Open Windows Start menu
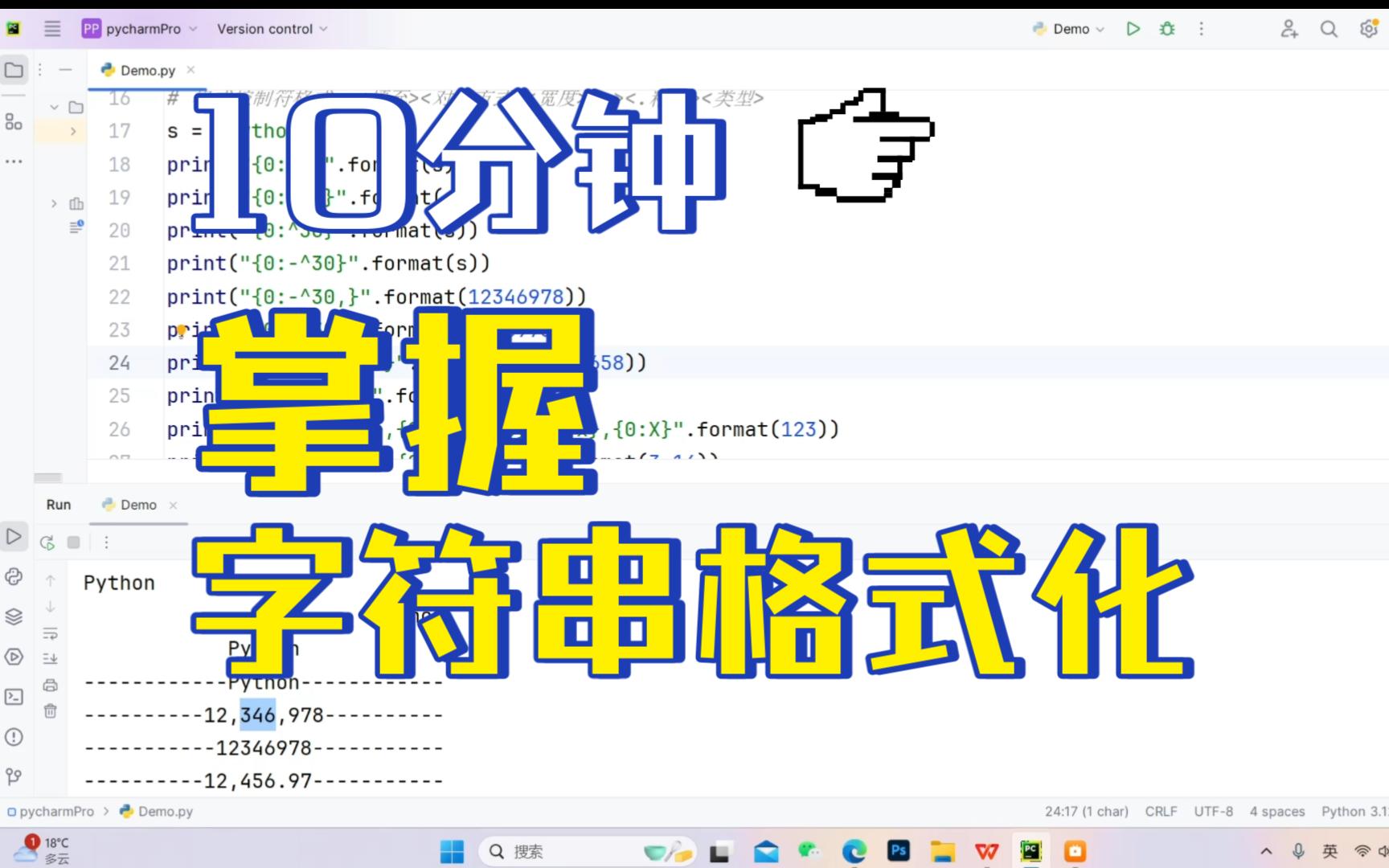This screenshot has width=1389, height=868. (x=452, y=851)
